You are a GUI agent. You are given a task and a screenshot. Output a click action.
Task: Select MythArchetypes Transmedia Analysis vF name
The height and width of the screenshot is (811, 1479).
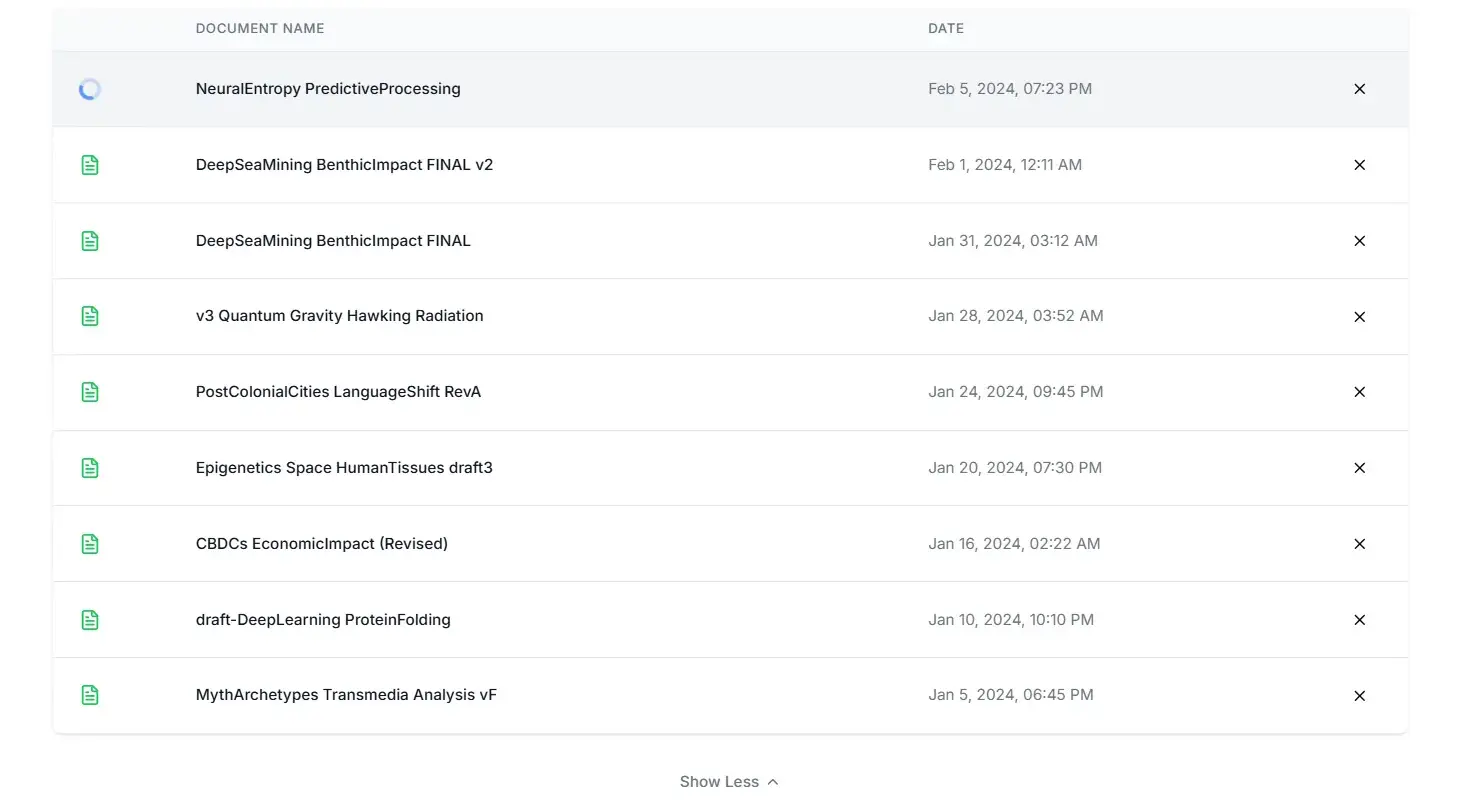pos(346,695)
